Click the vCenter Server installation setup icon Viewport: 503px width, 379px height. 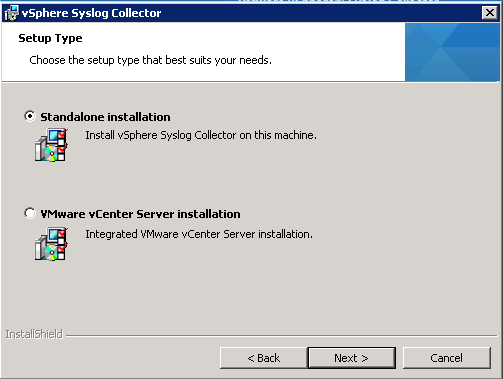[52, 244]
